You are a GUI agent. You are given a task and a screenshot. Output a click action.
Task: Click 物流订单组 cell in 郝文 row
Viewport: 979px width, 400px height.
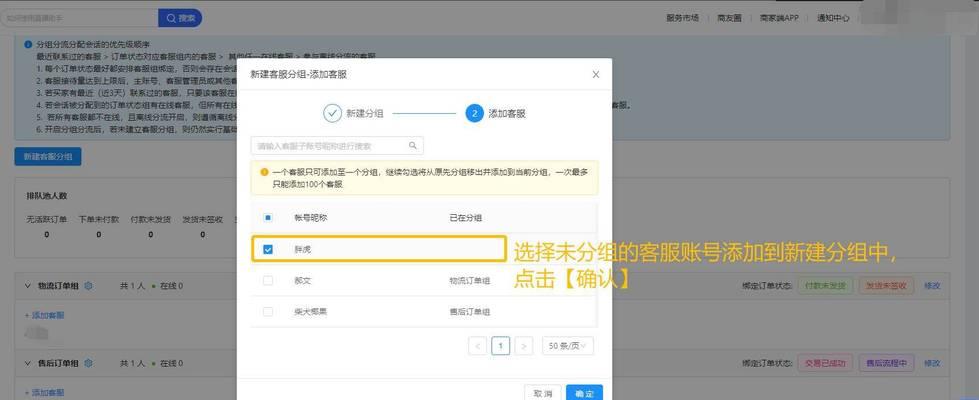tap(470, 281)
